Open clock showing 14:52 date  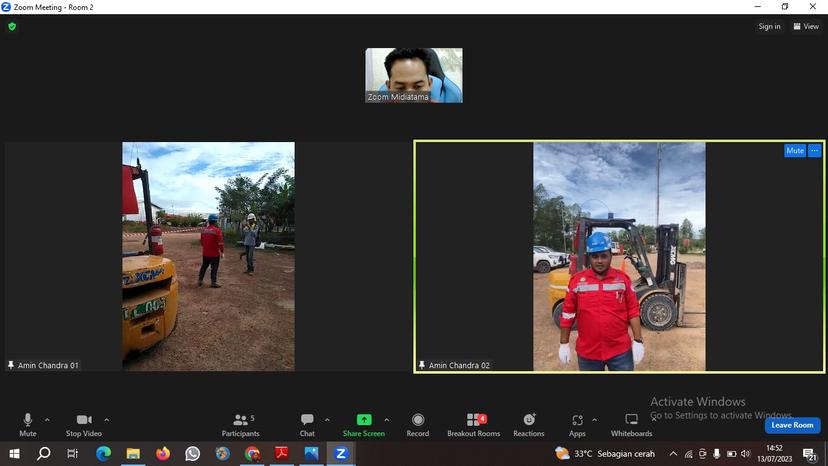775,453
